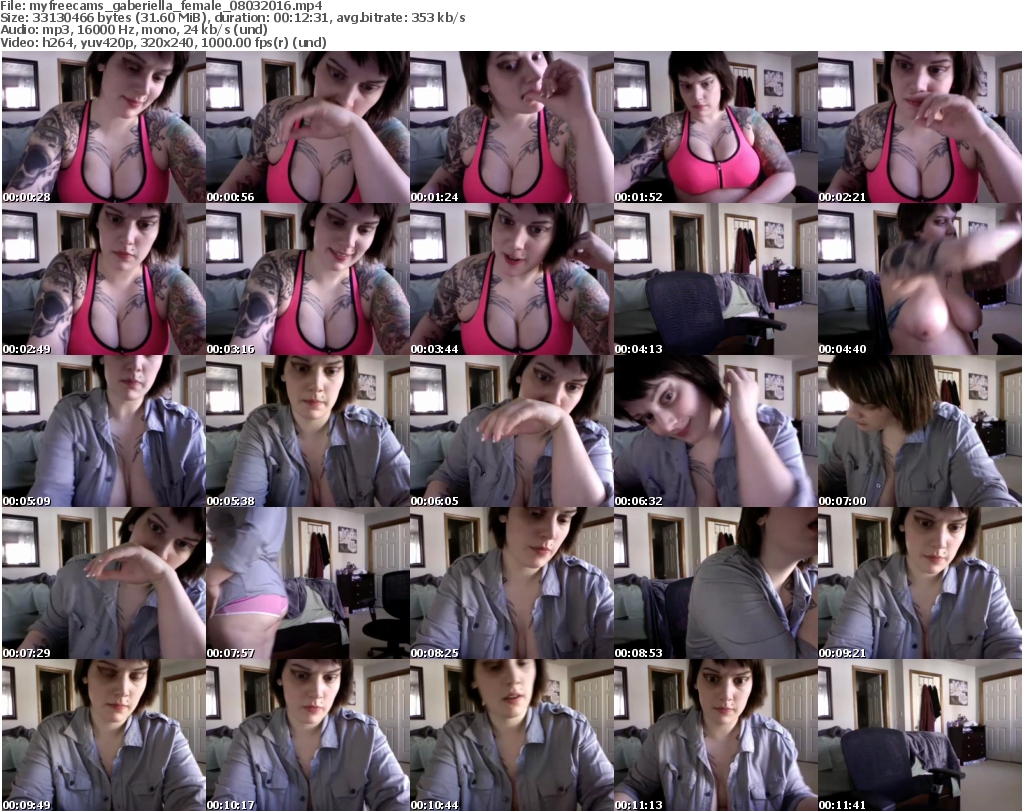Image resolution: width=1024 pixels, height=811 pixels.
Task: Open the thumbnail at 00:01:24
Action: point(511,127)
